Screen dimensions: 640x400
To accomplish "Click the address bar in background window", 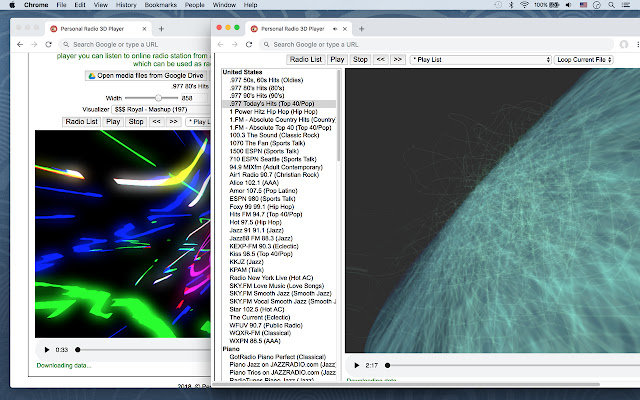I will (x=135, y=44).
